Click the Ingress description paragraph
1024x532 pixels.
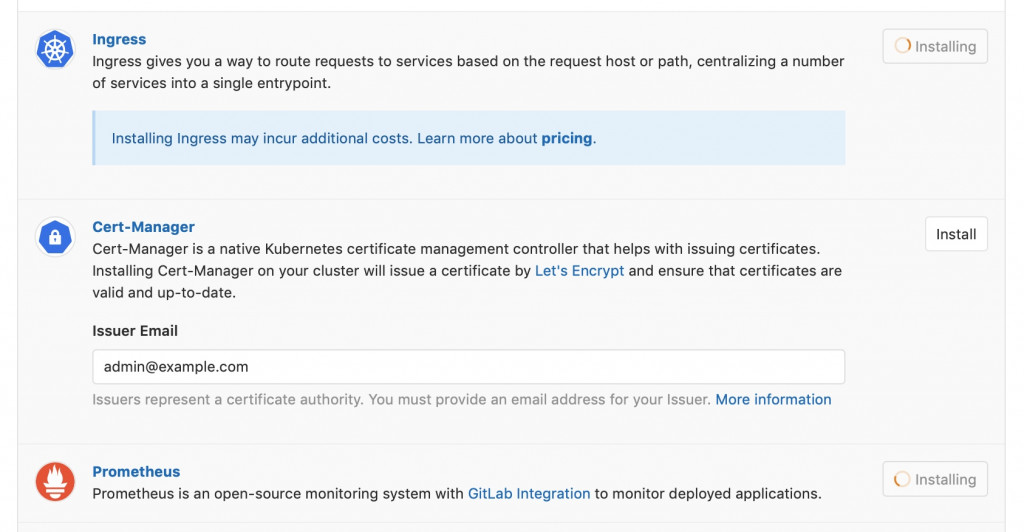[468, 72]
